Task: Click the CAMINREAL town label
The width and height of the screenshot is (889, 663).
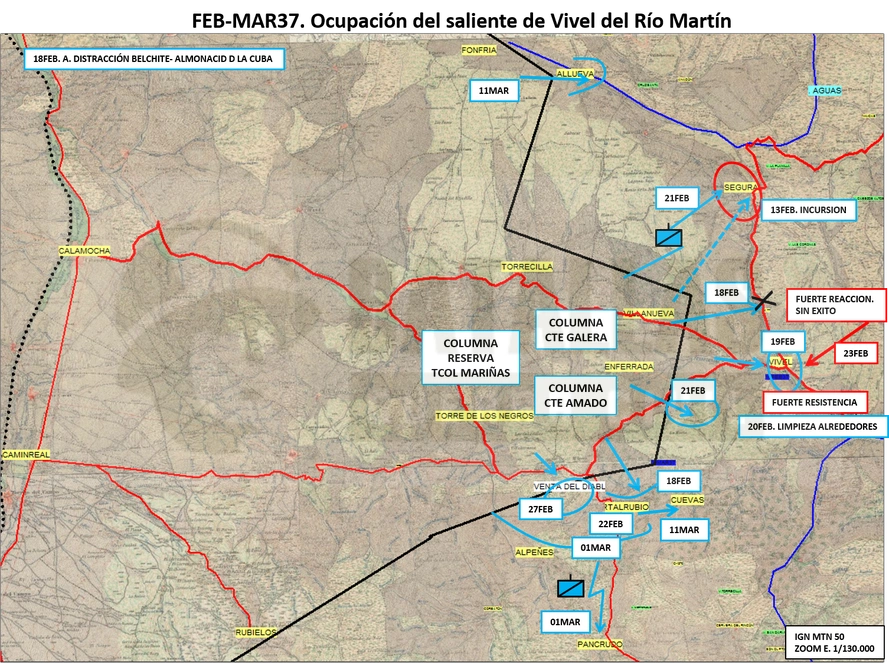Action: click(26, 455)
